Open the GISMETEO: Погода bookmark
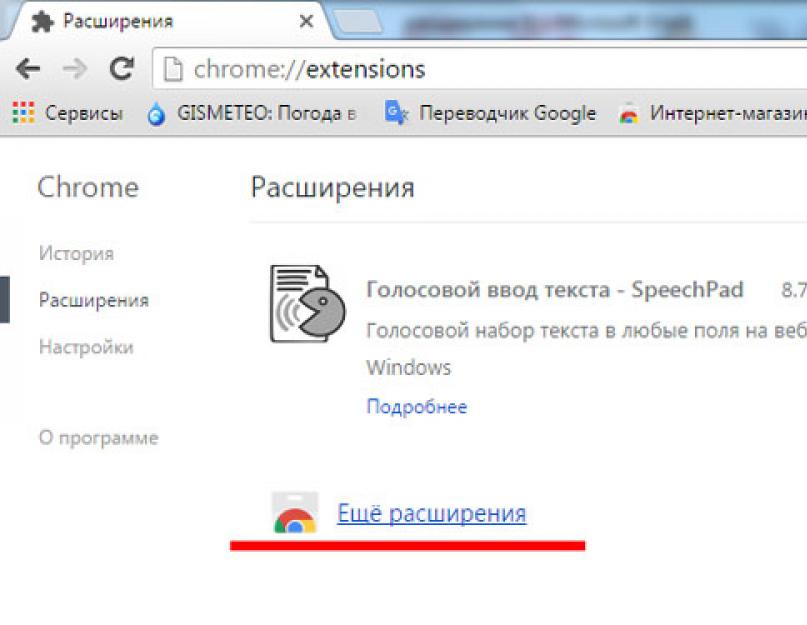Viewport: 807px width, 625px height. [251, 113]
